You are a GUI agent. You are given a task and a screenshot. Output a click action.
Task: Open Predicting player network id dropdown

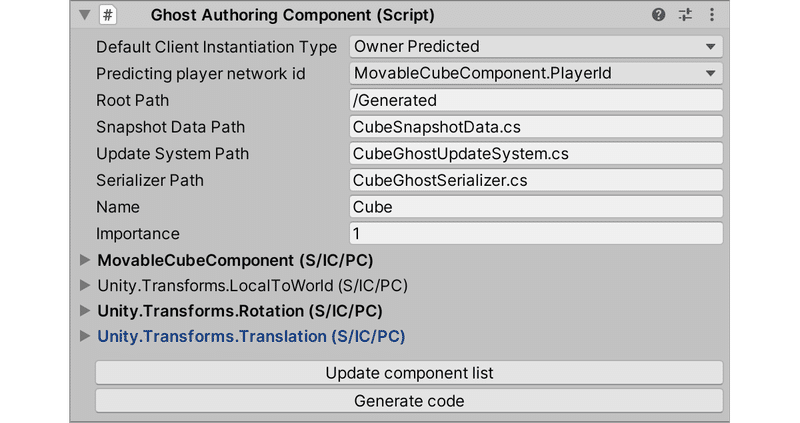[536, 73]
